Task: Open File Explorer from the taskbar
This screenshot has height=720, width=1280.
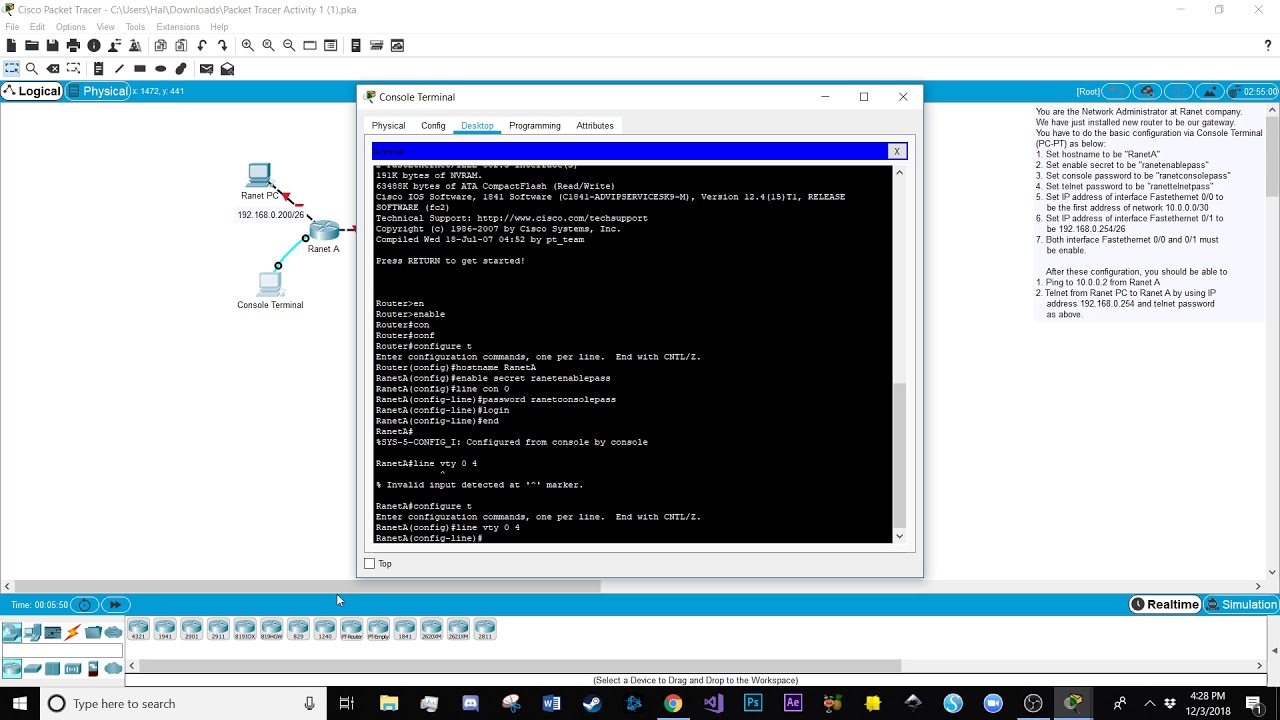Action: click(x=389, y=703)
